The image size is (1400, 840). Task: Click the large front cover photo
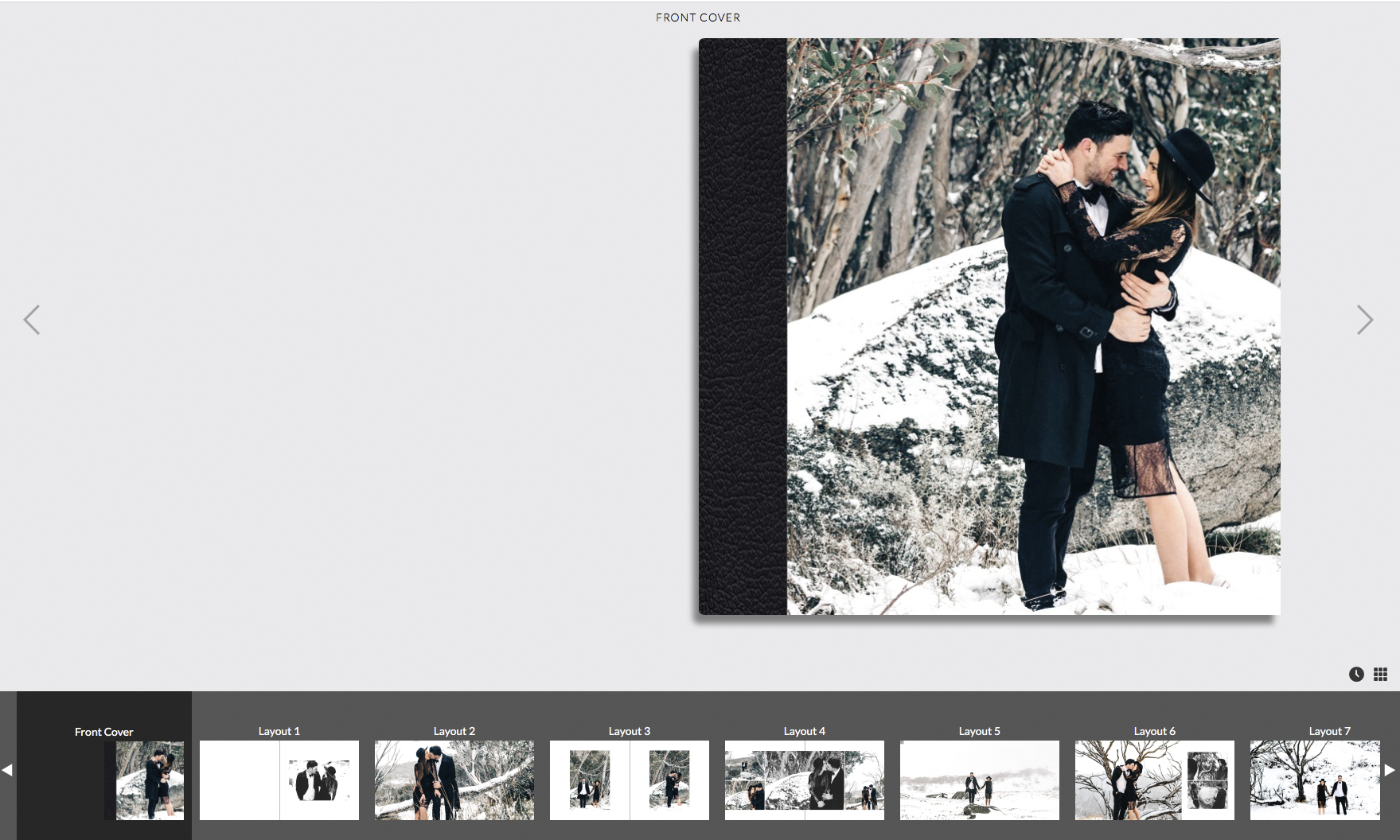(x=1033, y=326)
